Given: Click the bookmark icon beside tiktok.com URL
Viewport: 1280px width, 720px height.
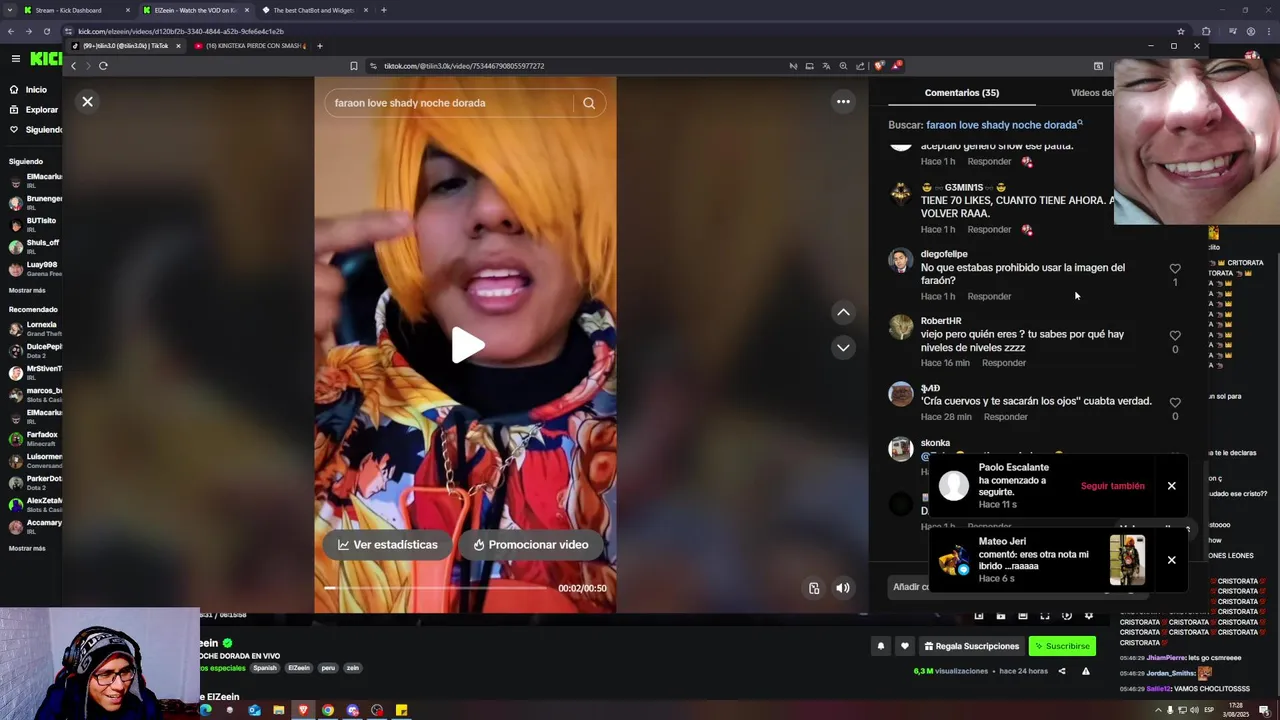Looking at the screenshot, I should 353,66.
